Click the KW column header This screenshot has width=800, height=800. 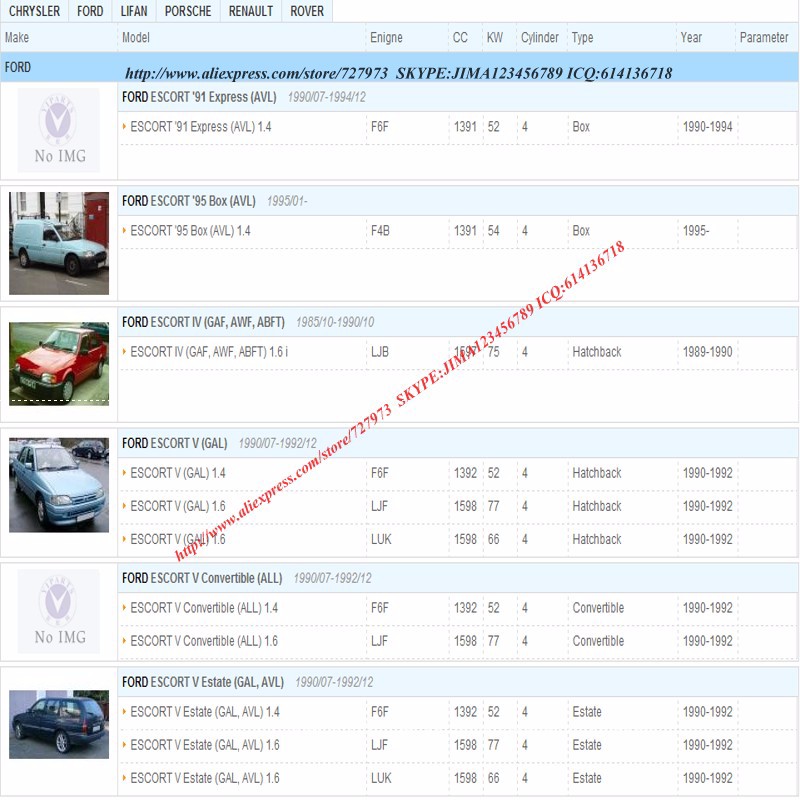[494, 37]
